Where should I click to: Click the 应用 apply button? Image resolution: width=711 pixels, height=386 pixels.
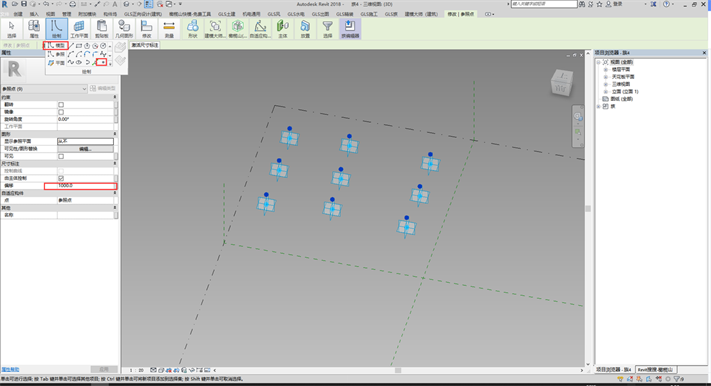(104, 370)
